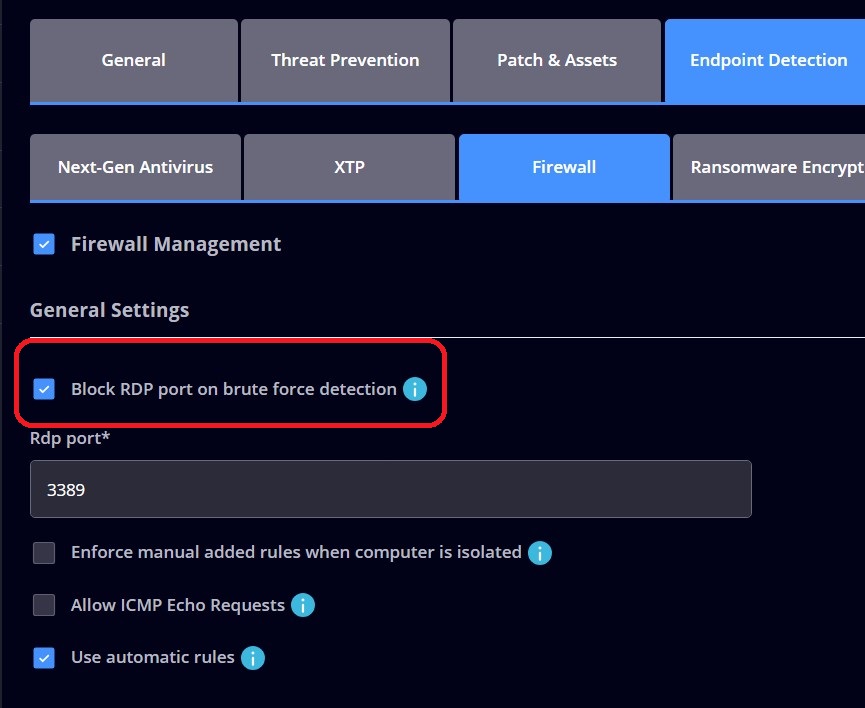Open info icon beside Block RDP port option

click(x=415, y=389)
